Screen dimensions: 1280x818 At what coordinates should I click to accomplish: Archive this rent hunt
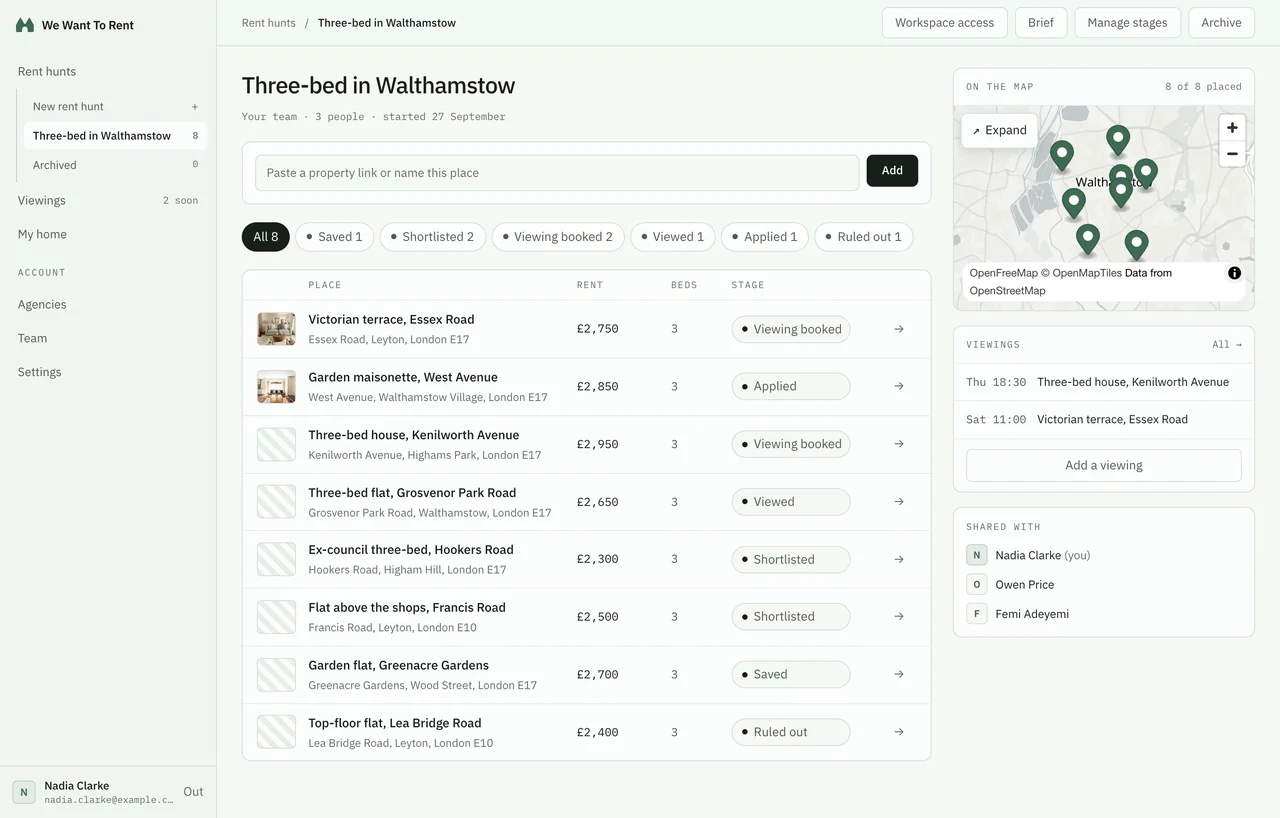(1221, 23)
